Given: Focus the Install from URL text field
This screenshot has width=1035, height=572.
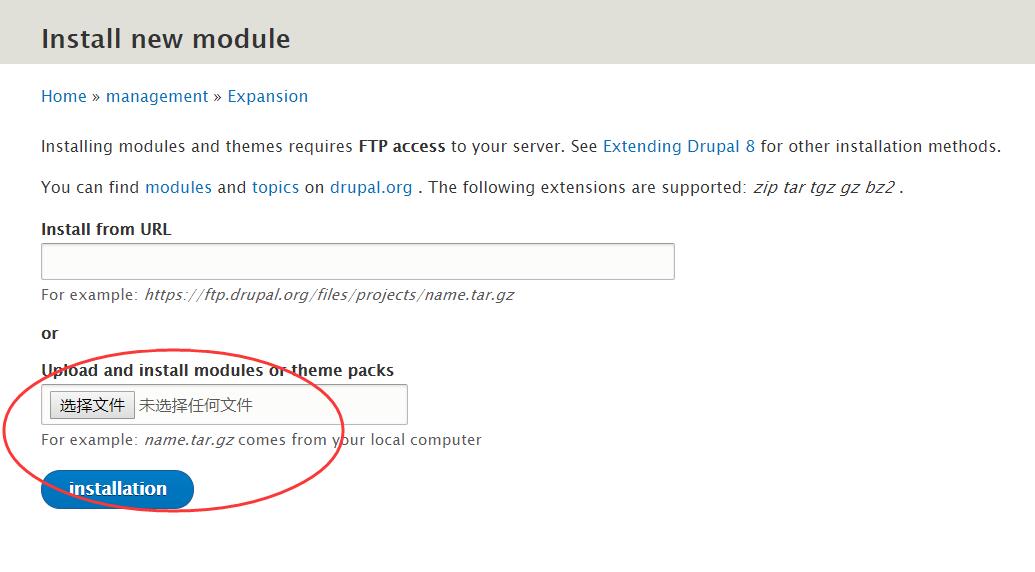Looking at the screenshot, I should pos(357,261).
